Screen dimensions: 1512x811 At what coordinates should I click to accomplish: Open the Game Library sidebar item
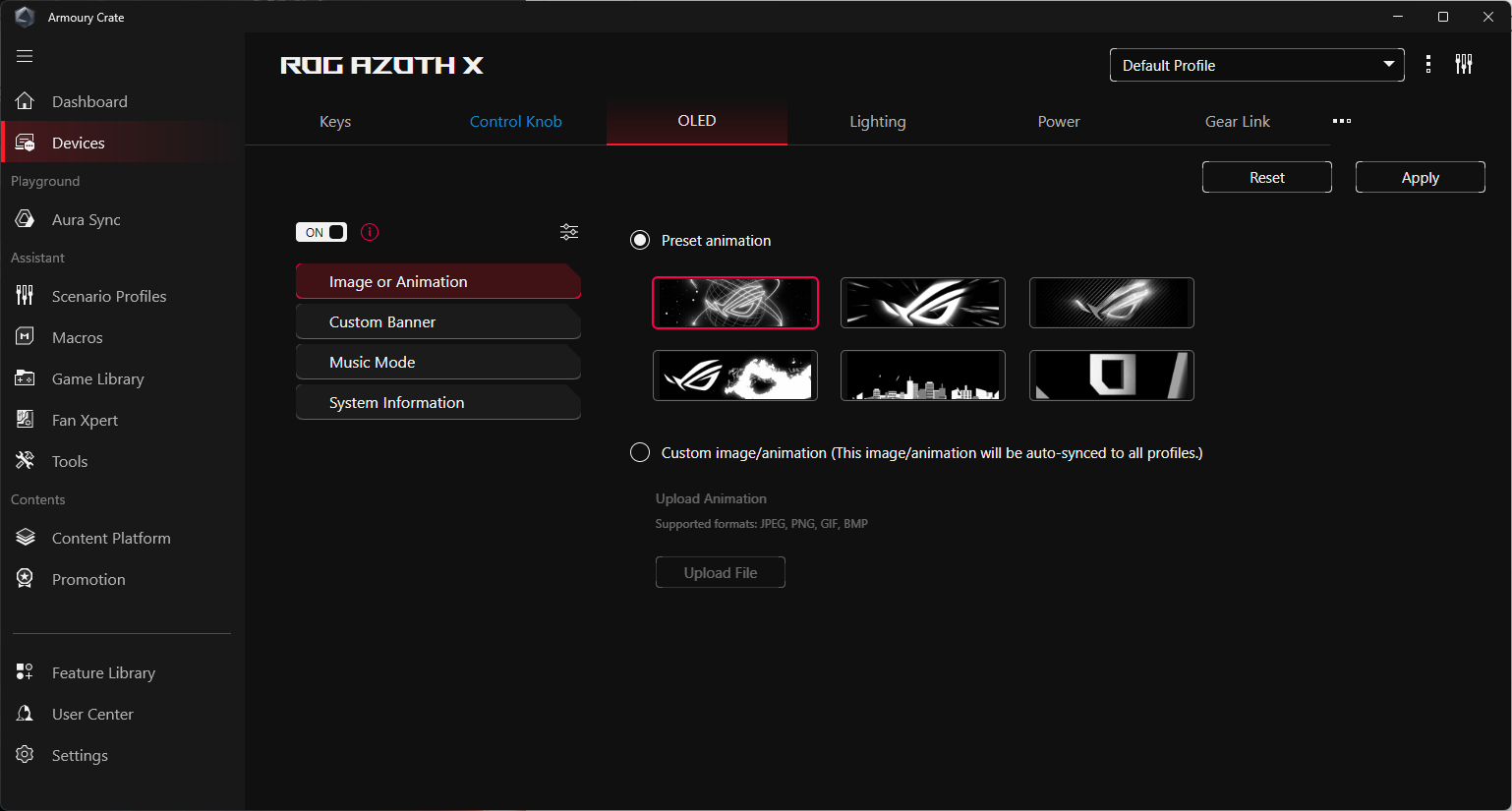97,378
